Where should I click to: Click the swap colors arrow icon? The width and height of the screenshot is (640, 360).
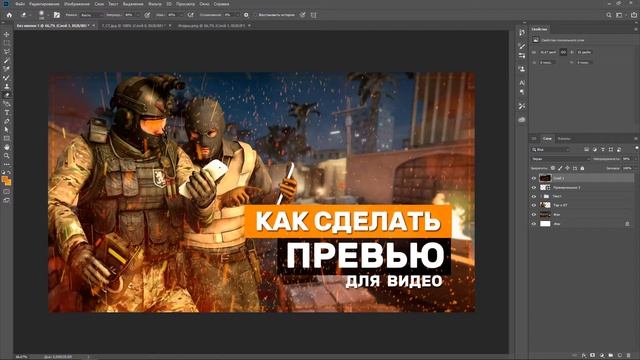pyautogui.click(x=9, y=173)
